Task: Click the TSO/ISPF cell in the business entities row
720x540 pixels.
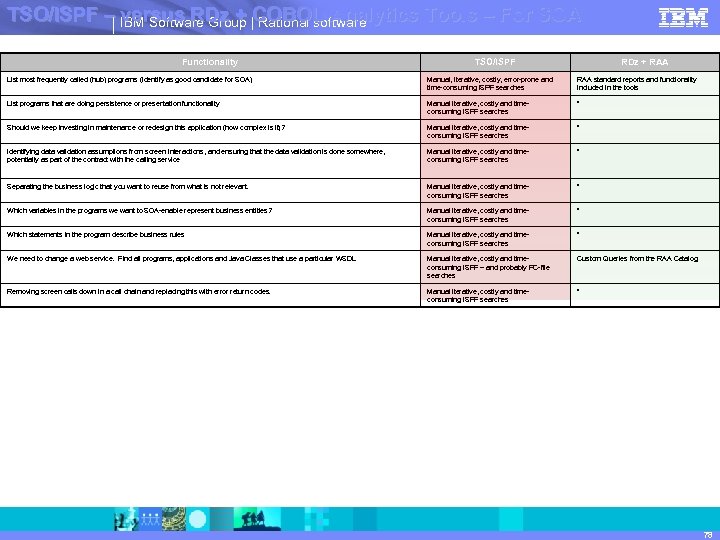Action: click(495, 214)
